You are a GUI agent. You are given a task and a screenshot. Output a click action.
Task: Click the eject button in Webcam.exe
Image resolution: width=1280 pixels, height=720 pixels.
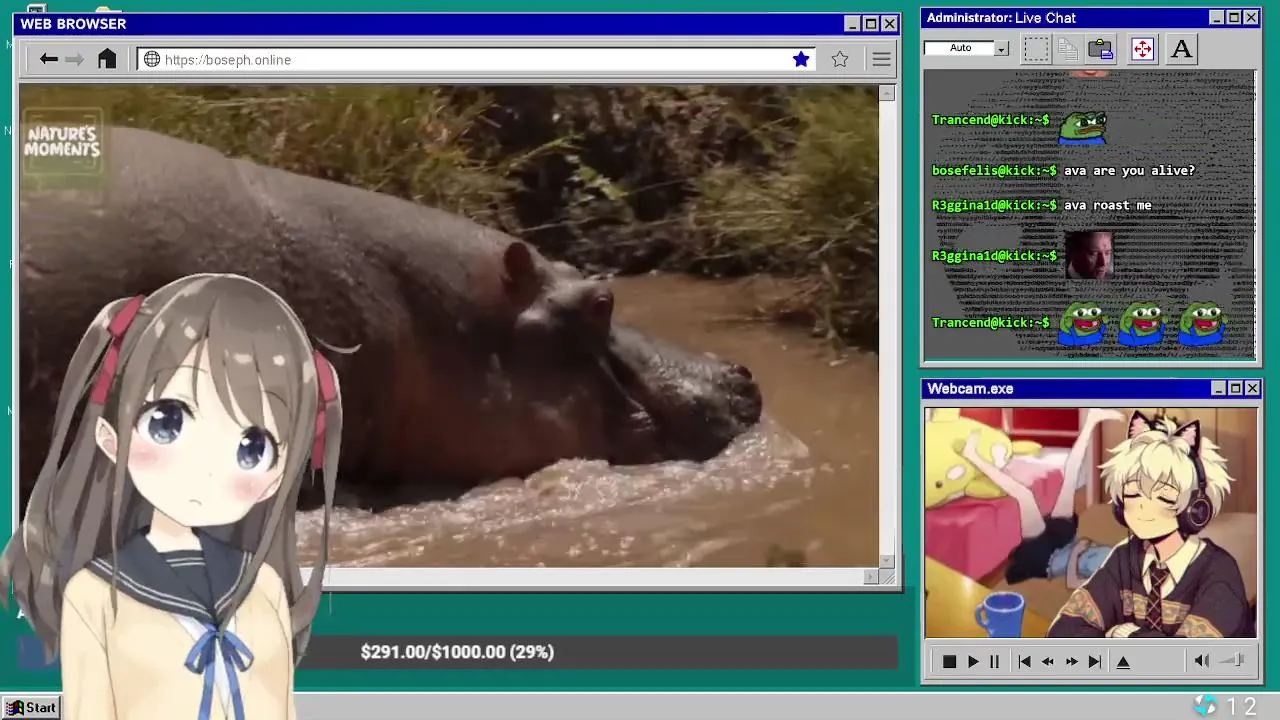pos(1123,662)
